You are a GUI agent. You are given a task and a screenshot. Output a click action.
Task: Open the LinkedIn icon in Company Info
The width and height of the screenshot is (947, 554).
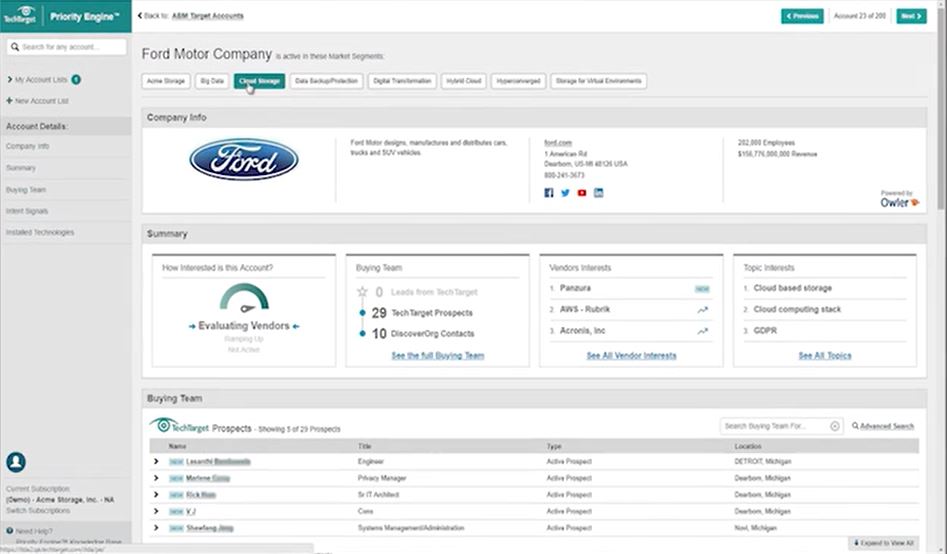[x=598, y=193]
